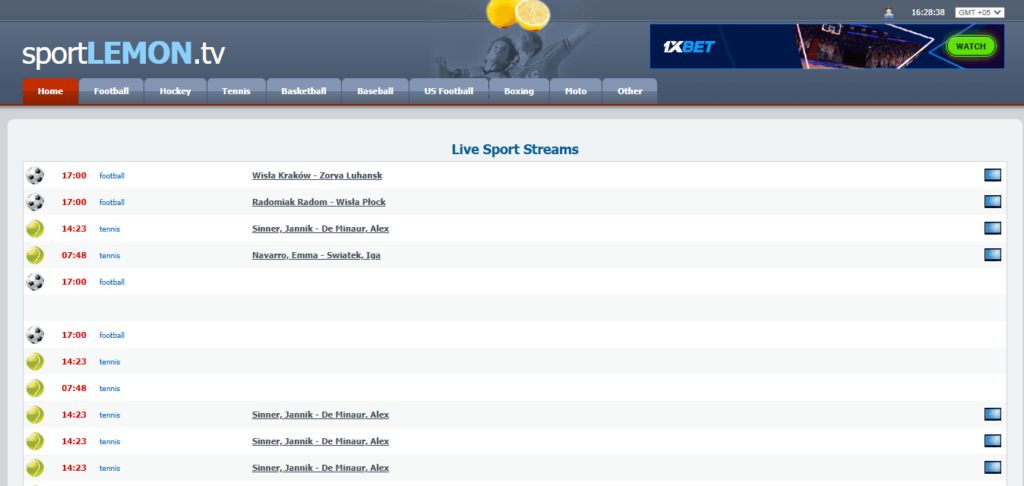Switch to the US Football tab
The height and width of the screenshot is (486, 1024).
(x=449, y=91)
